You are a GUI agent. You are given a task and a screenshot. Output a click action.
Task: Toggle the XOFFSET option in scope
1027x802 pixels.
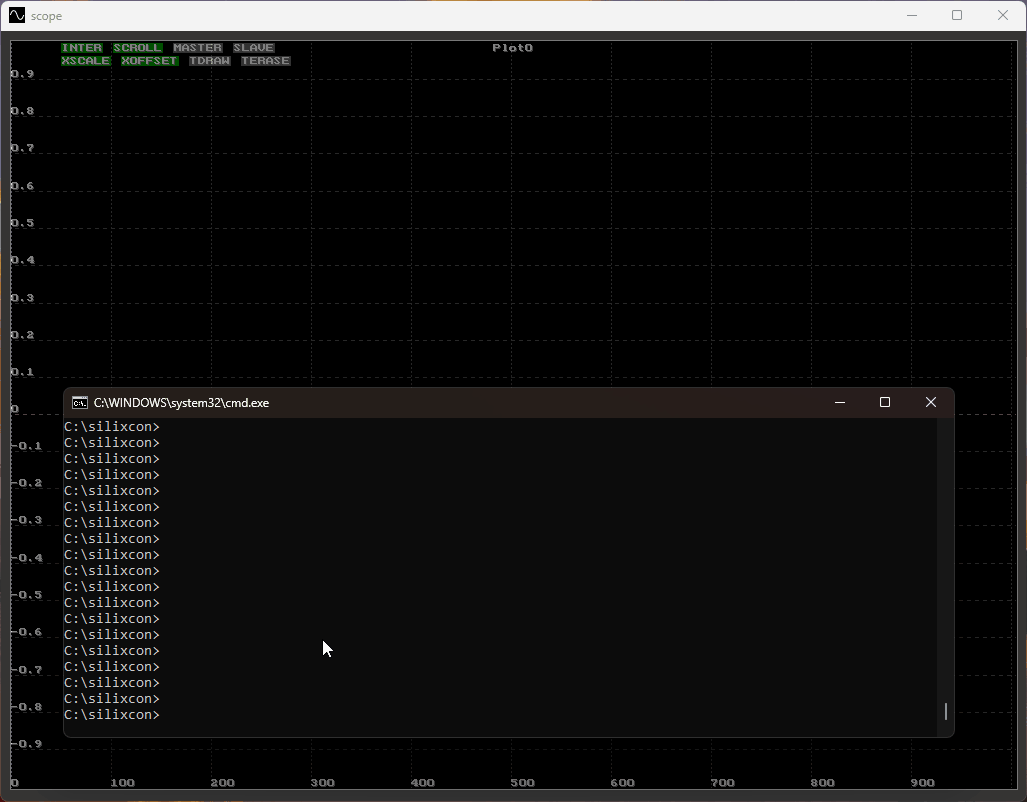(x=149, y=61)
